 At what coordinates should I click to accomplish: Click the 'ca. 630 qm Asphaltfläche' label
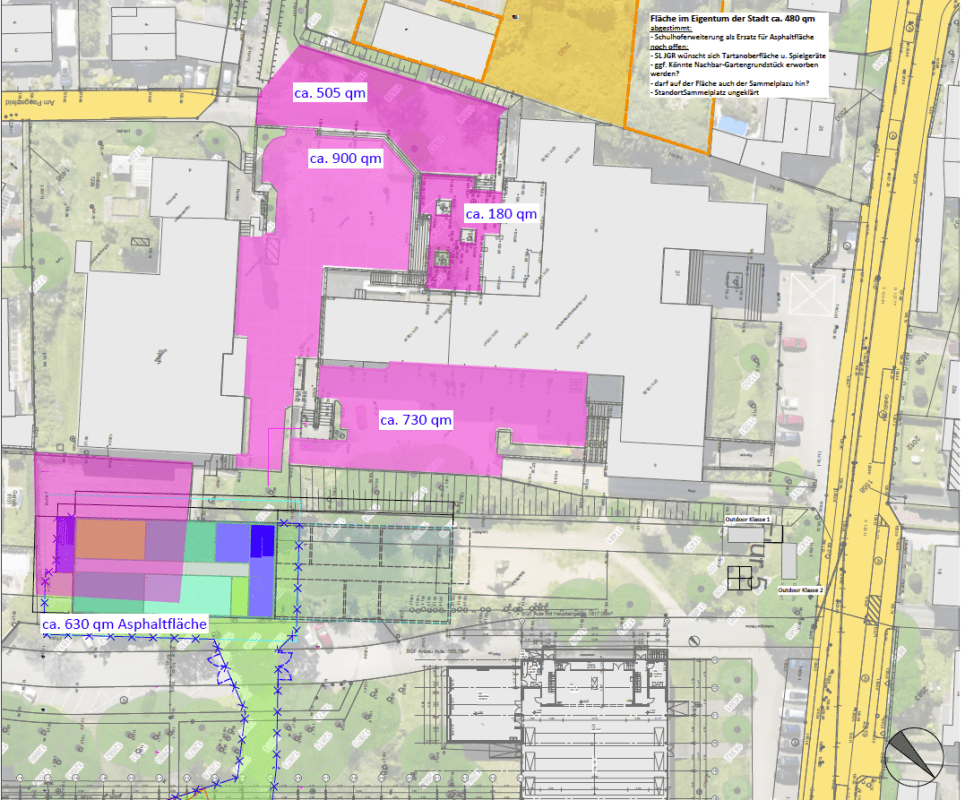pyautogui.click(x=125, y=624)
